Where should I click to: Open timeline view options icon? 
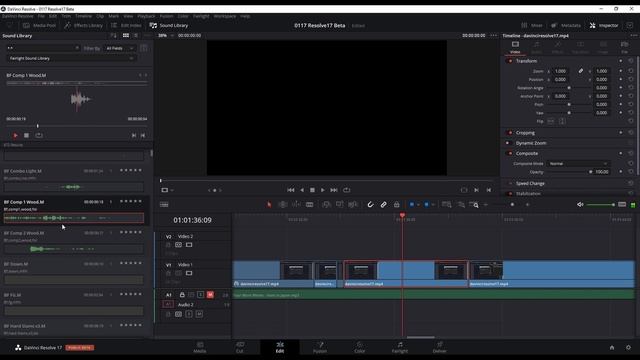click(164, 204)
